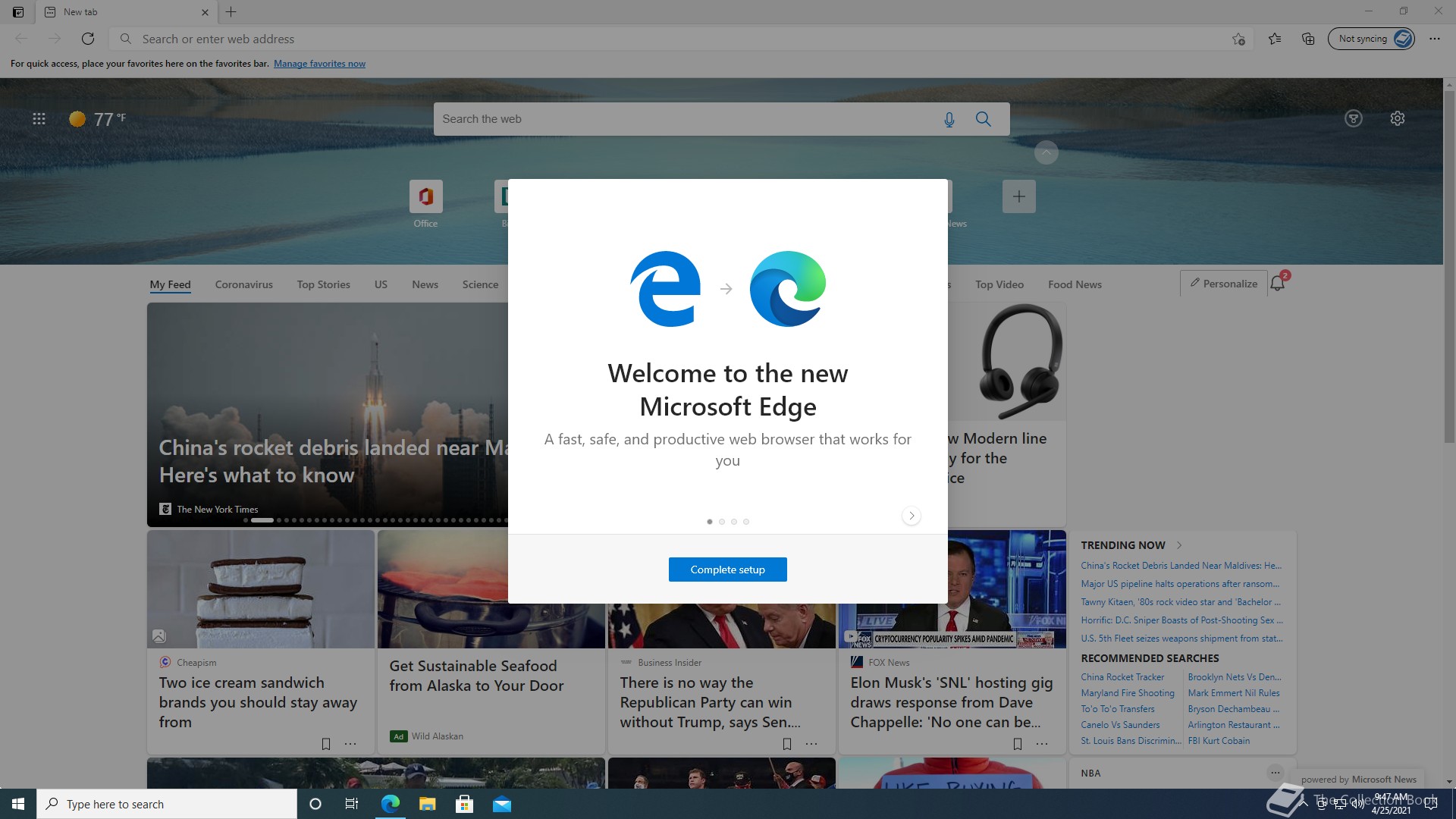Switch to the Science feed tab
The width and height of the screenshot is (1456, 819).
click(480, 284)
